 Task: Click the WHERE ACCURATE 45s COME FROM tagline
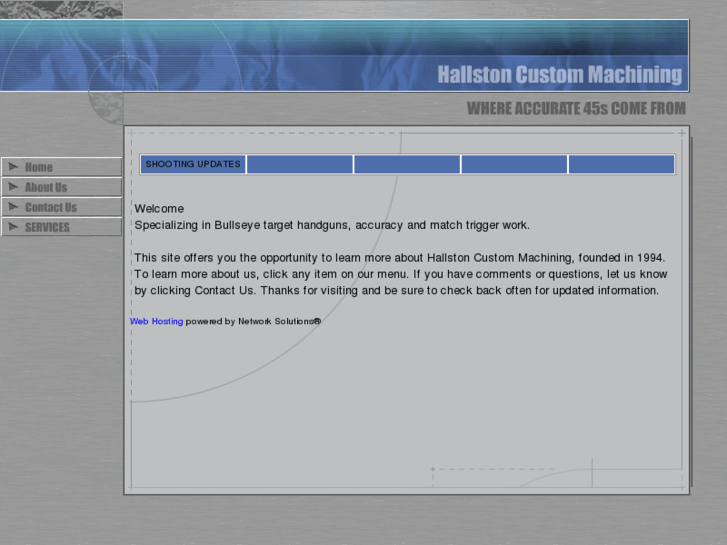click(576, 109)
